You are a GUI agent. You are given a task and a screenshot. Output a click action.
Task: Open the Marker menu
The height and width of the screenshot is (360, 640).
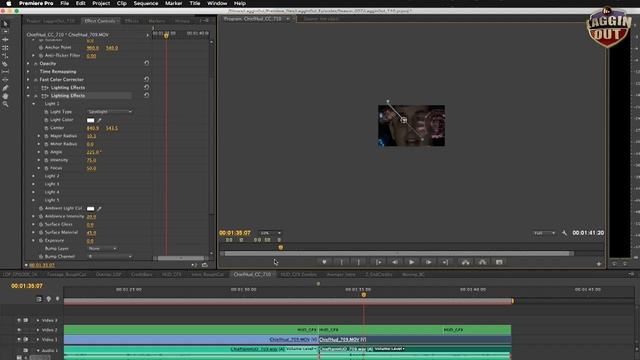point(173,3)
